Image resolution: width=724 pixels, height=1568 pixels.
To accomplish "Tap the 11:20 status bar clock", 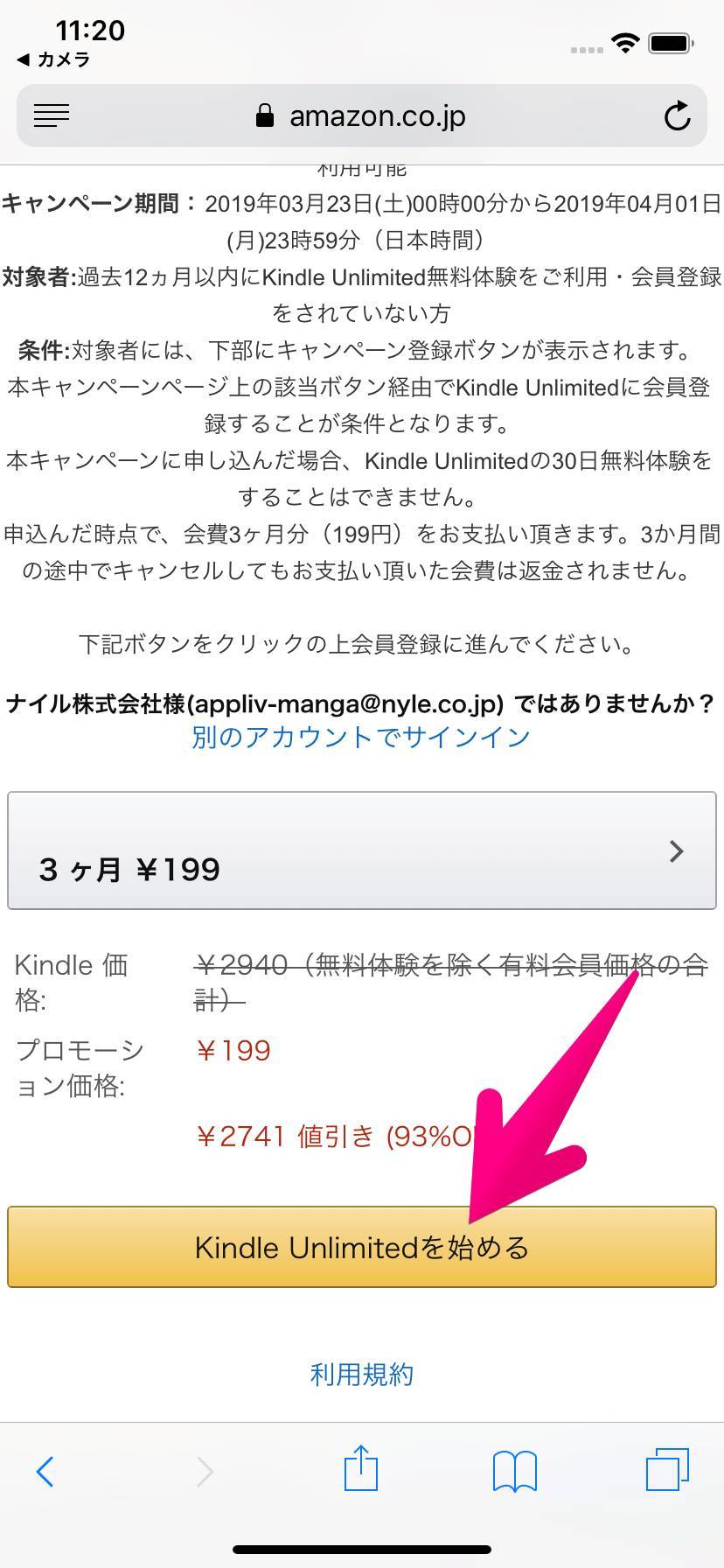I will pyautogui.click(x=90, y=31).
